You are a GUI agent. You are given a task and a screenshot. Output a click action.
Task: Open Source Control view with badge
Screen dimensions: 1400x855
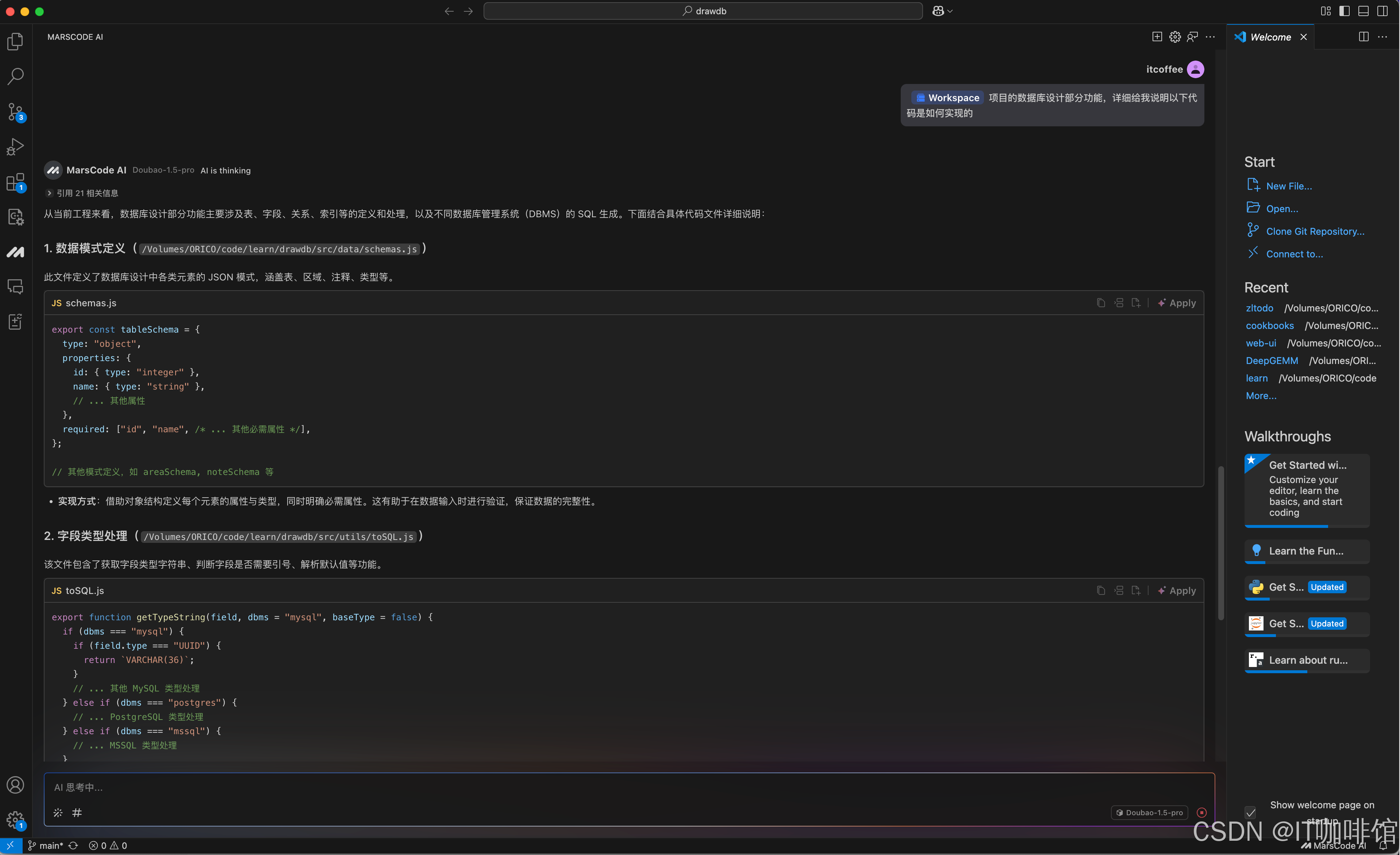[x=15, y=112]
